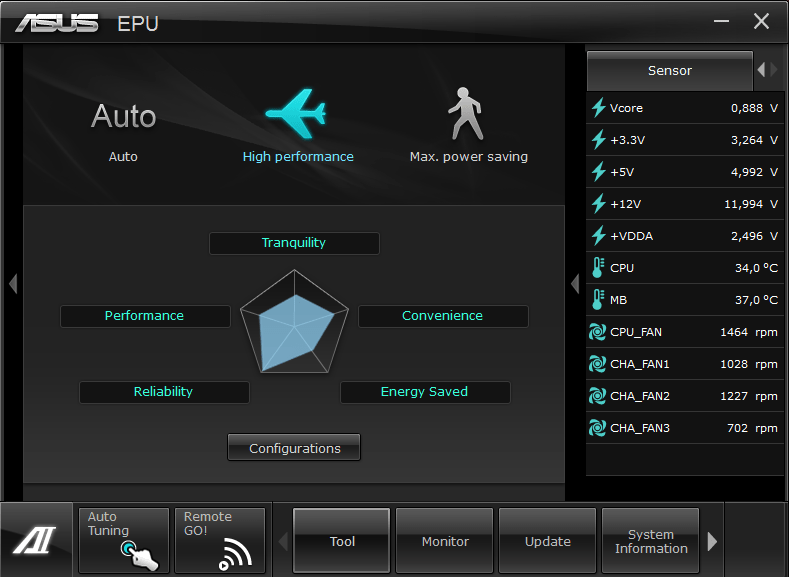Select the Max. power saving walking icon
Viewport: 789px width, 577px height.
tap(466, 114)
